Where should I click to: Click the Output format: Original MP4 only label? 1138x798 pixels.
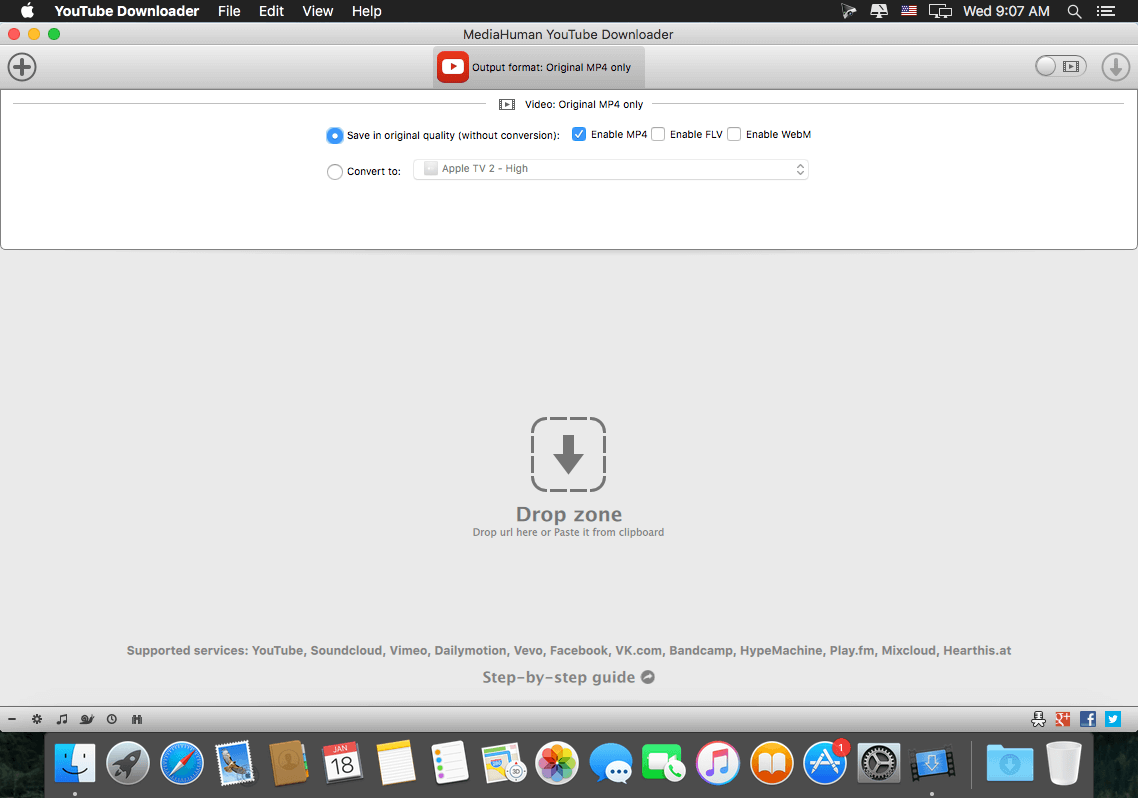click(x=552, y=67)
